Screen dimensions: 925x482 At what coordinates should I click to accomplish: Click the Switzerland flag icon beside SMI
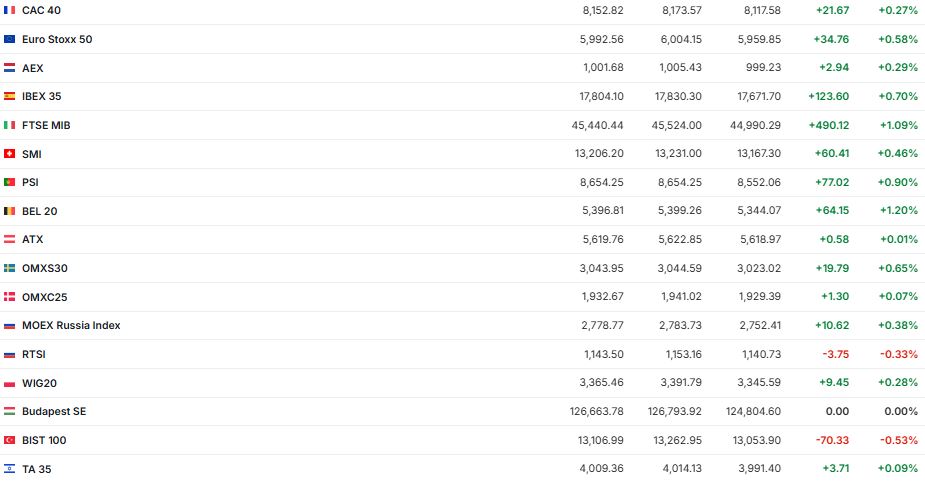click(x=10, y=154)
